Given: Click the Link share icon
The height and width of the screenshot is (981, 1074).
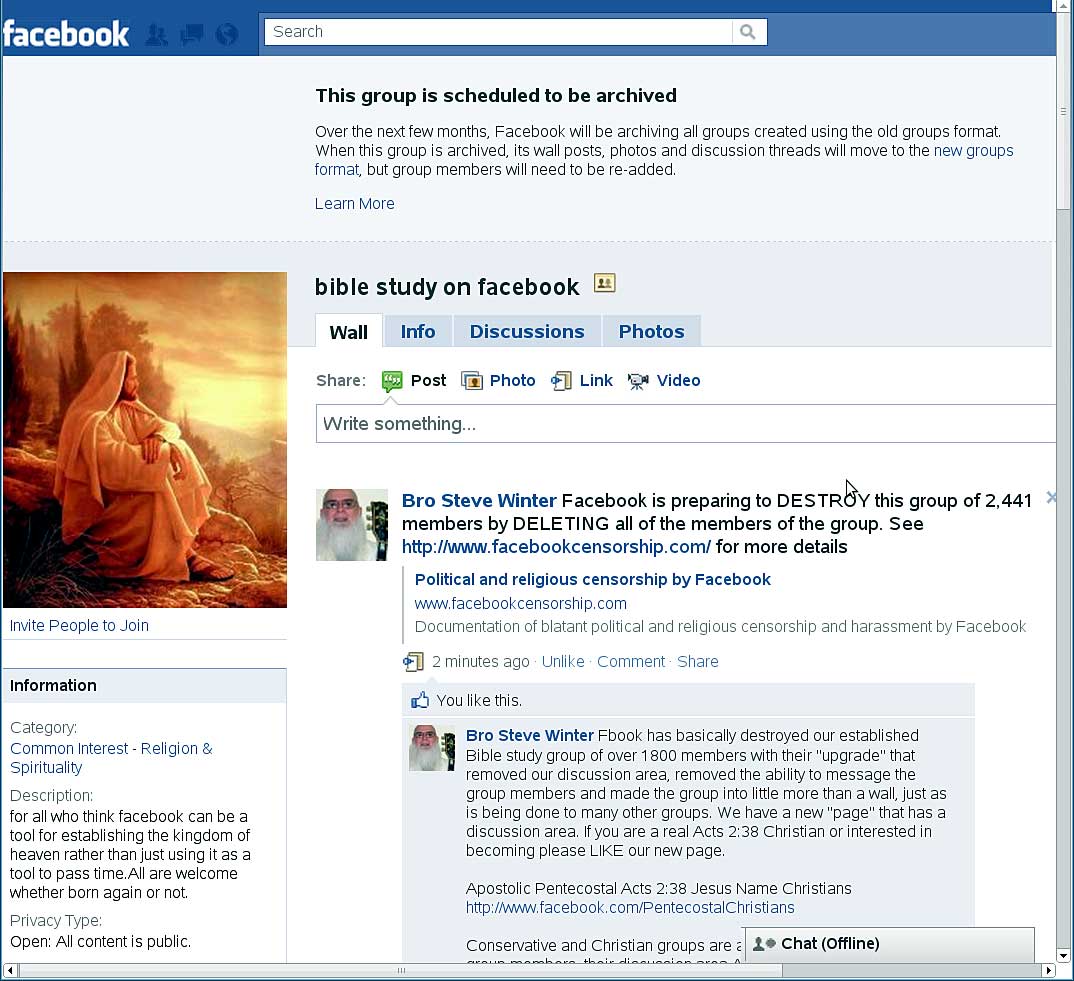Looking at the screenshot, I should tap(562, 381).
